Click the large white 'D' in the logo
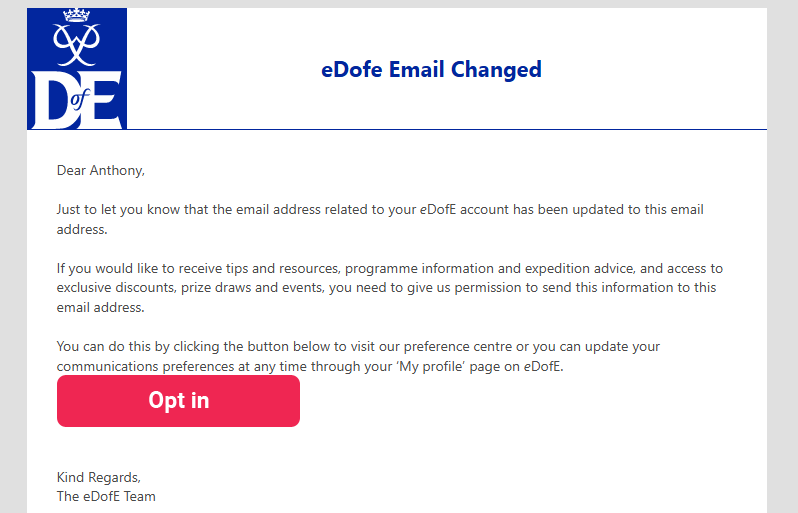Screen dimensions: 798x513 (x=48, y=100)
